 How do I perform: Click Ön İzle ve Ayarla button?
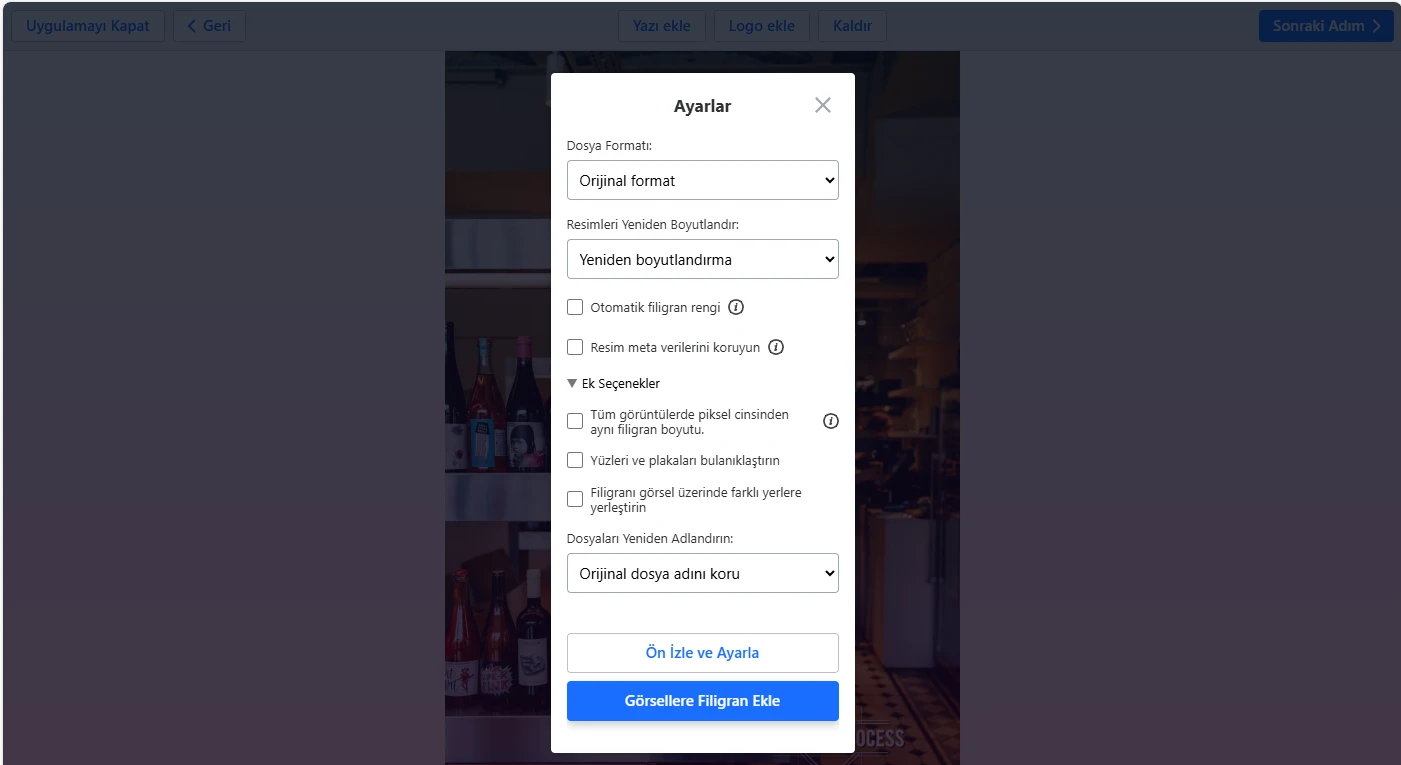click(x=703, y=652)
